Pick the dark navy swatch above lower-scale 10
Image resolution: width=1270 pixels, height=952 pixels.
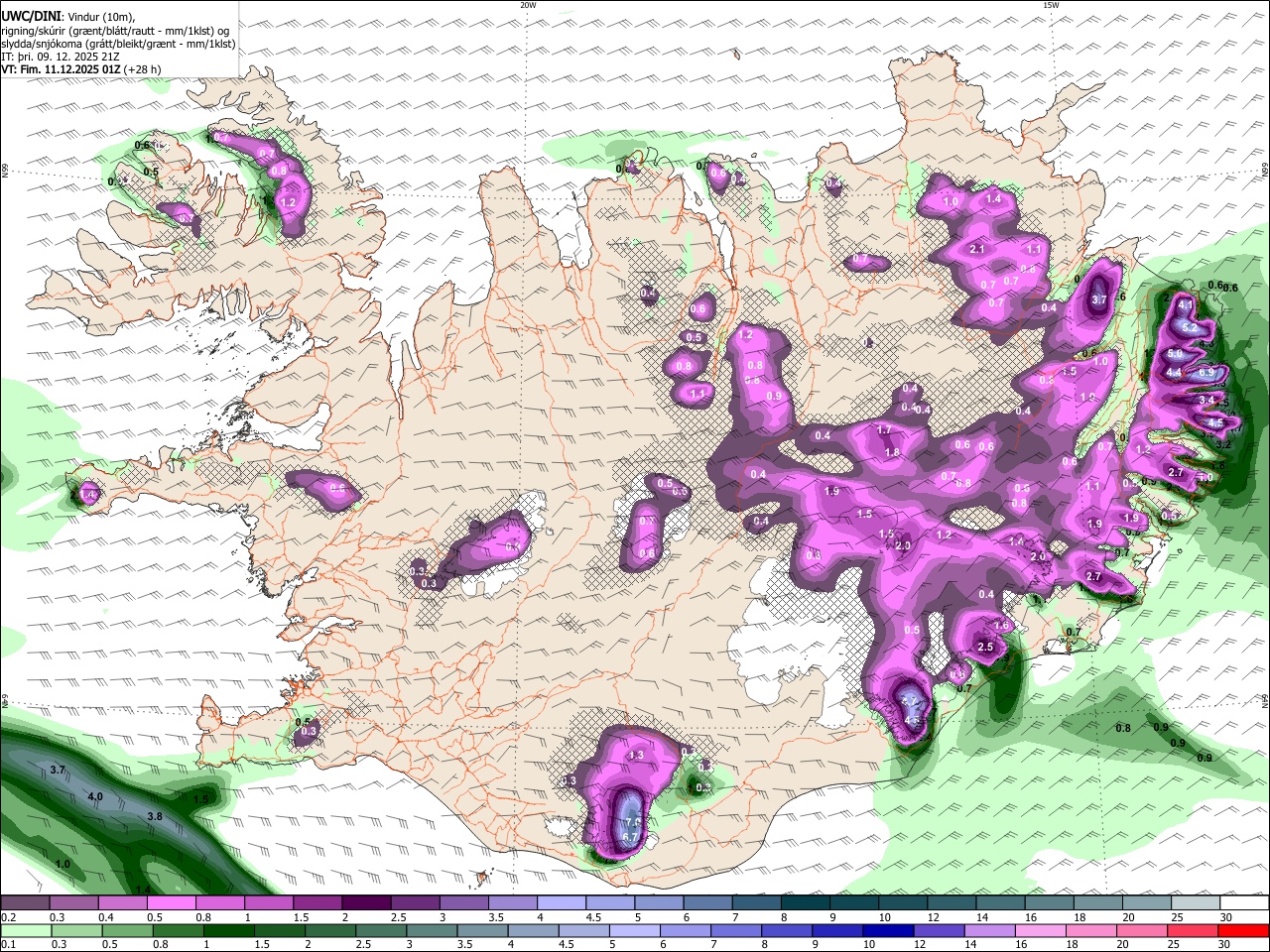[886, 930]
